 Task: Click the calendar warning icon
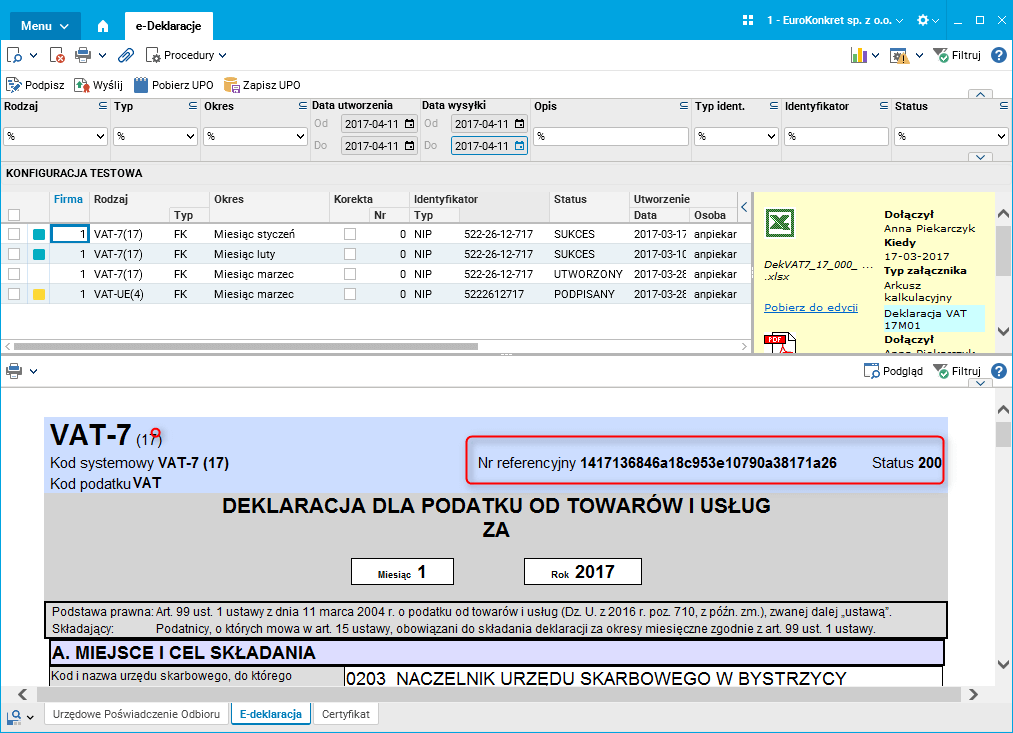click(x=899, y=56)
